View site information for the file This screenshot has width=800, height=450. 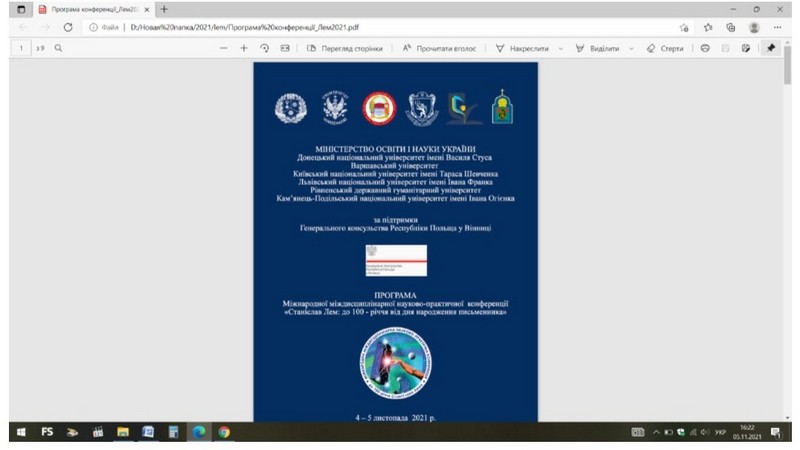point(93,28)
